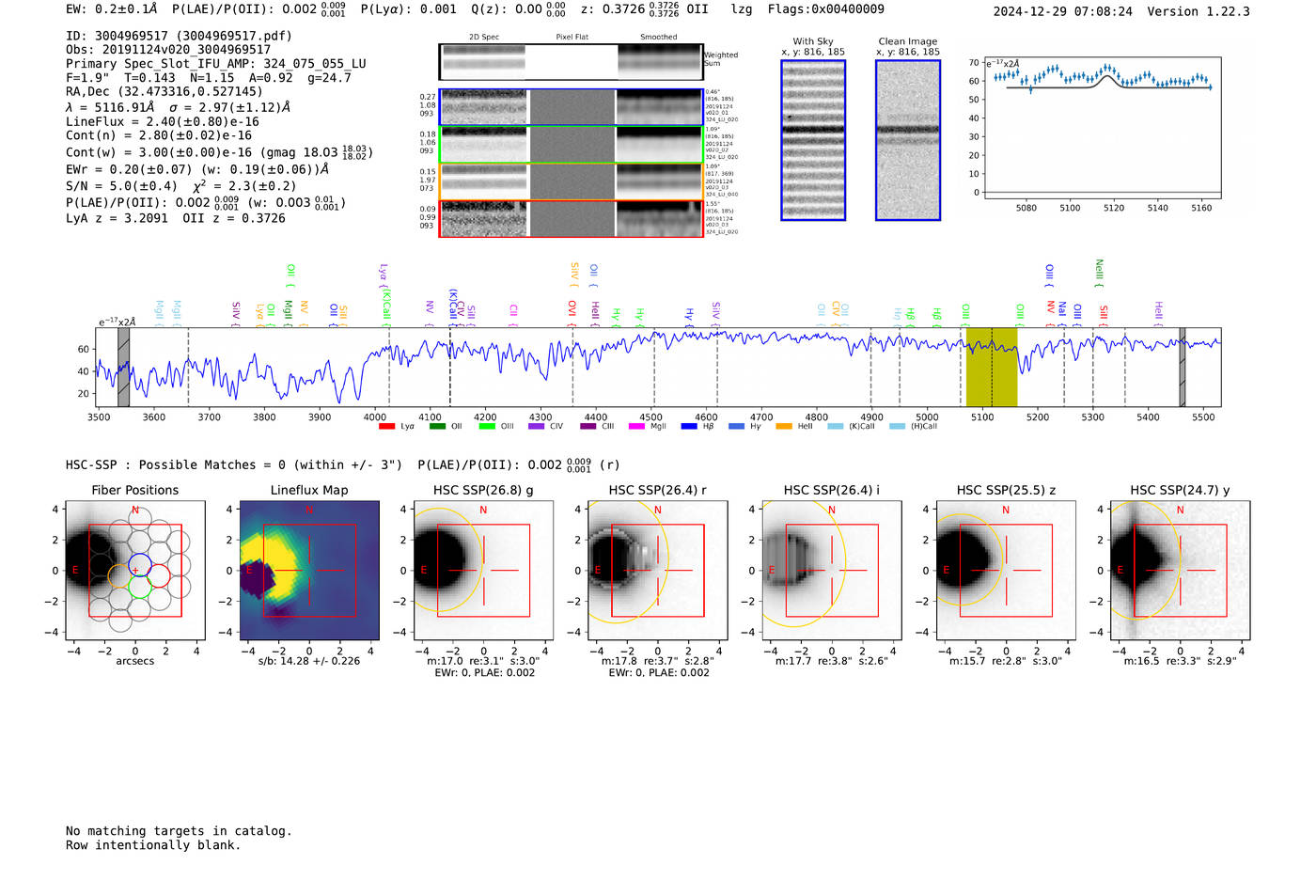Click the blue Hβ legend swatch
1316x896 pixels.
point(689,427)
